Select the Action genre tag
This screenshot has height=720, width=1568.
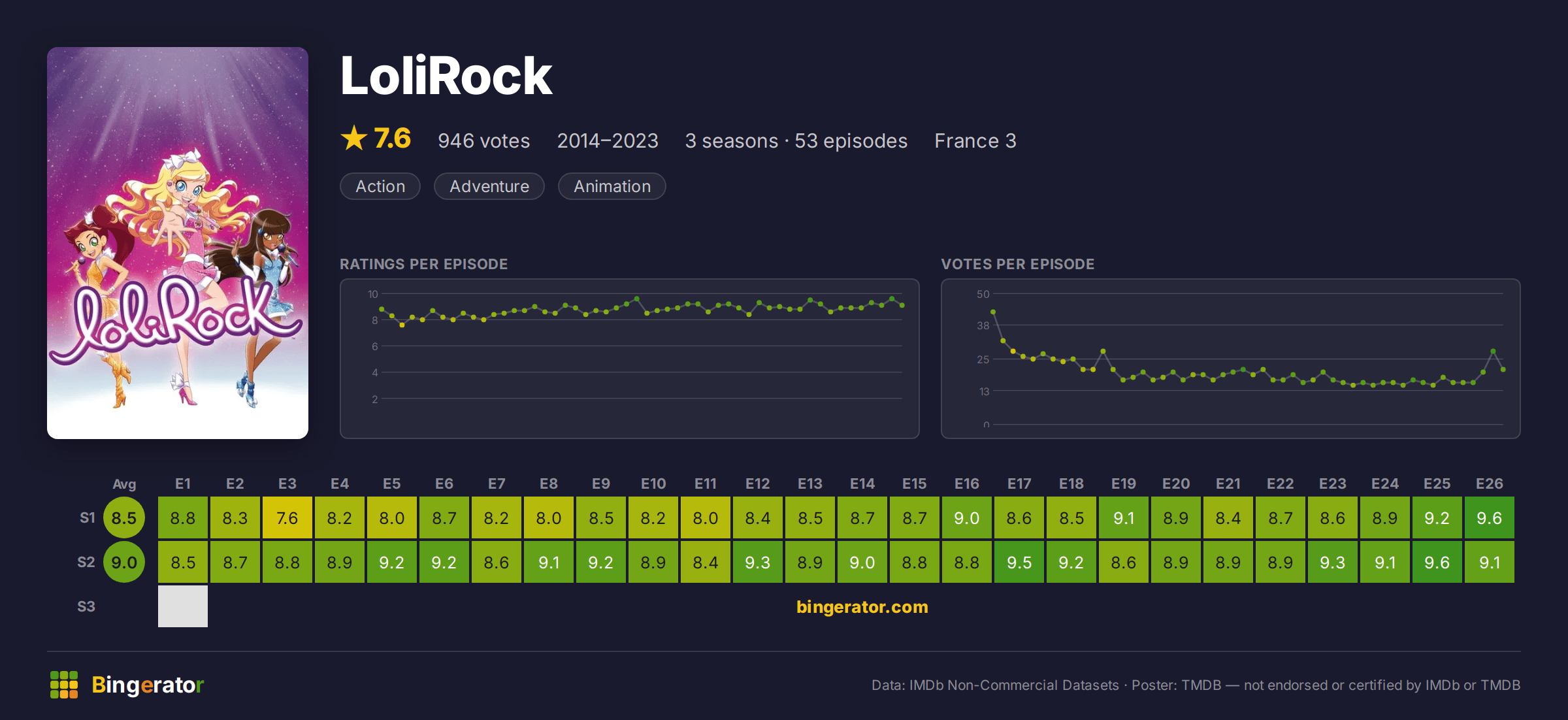click(380, 186)
